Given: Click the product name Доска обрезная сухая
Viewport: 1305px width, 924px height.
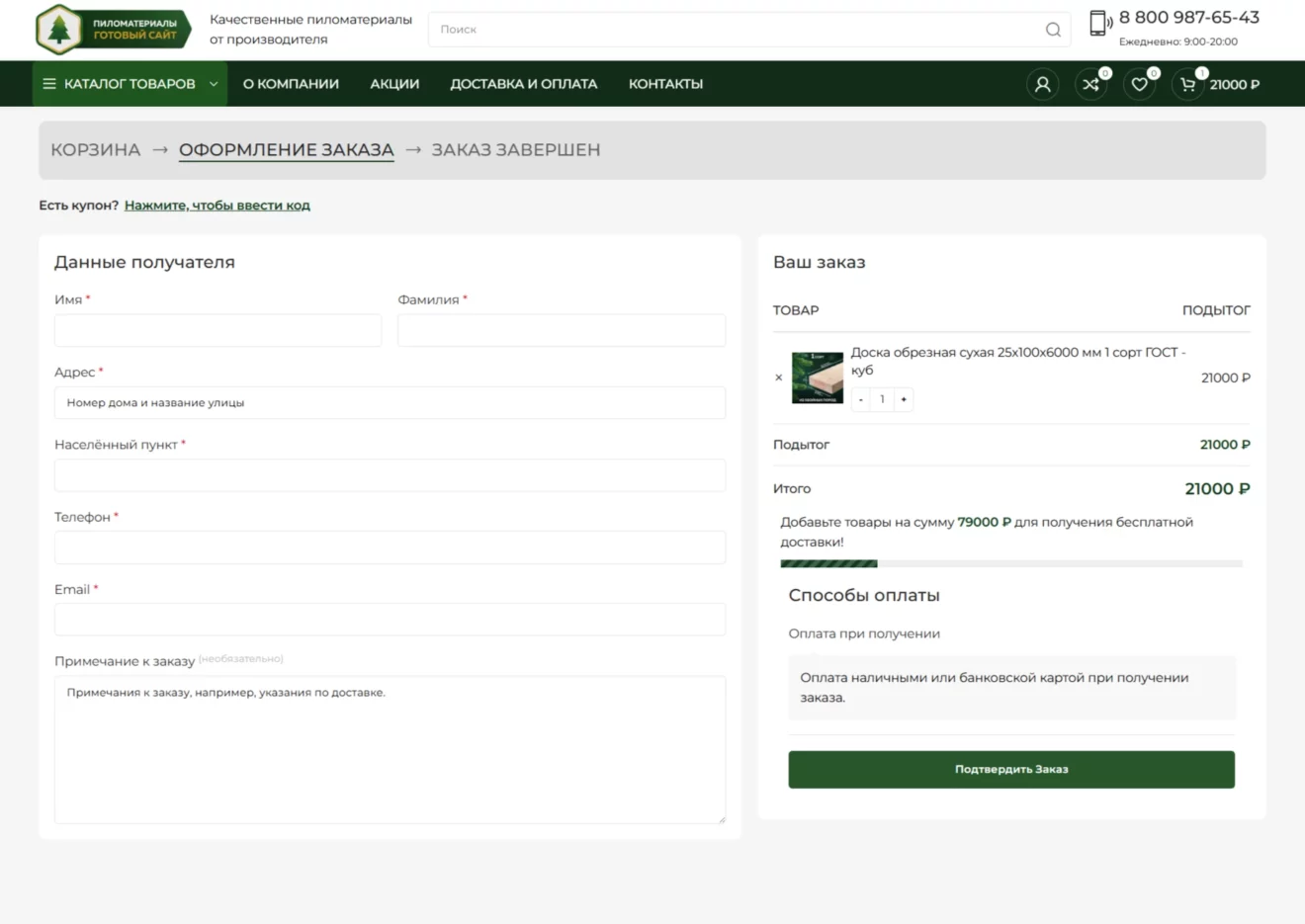Looking at the screenshot, I should pos(1018,361).
